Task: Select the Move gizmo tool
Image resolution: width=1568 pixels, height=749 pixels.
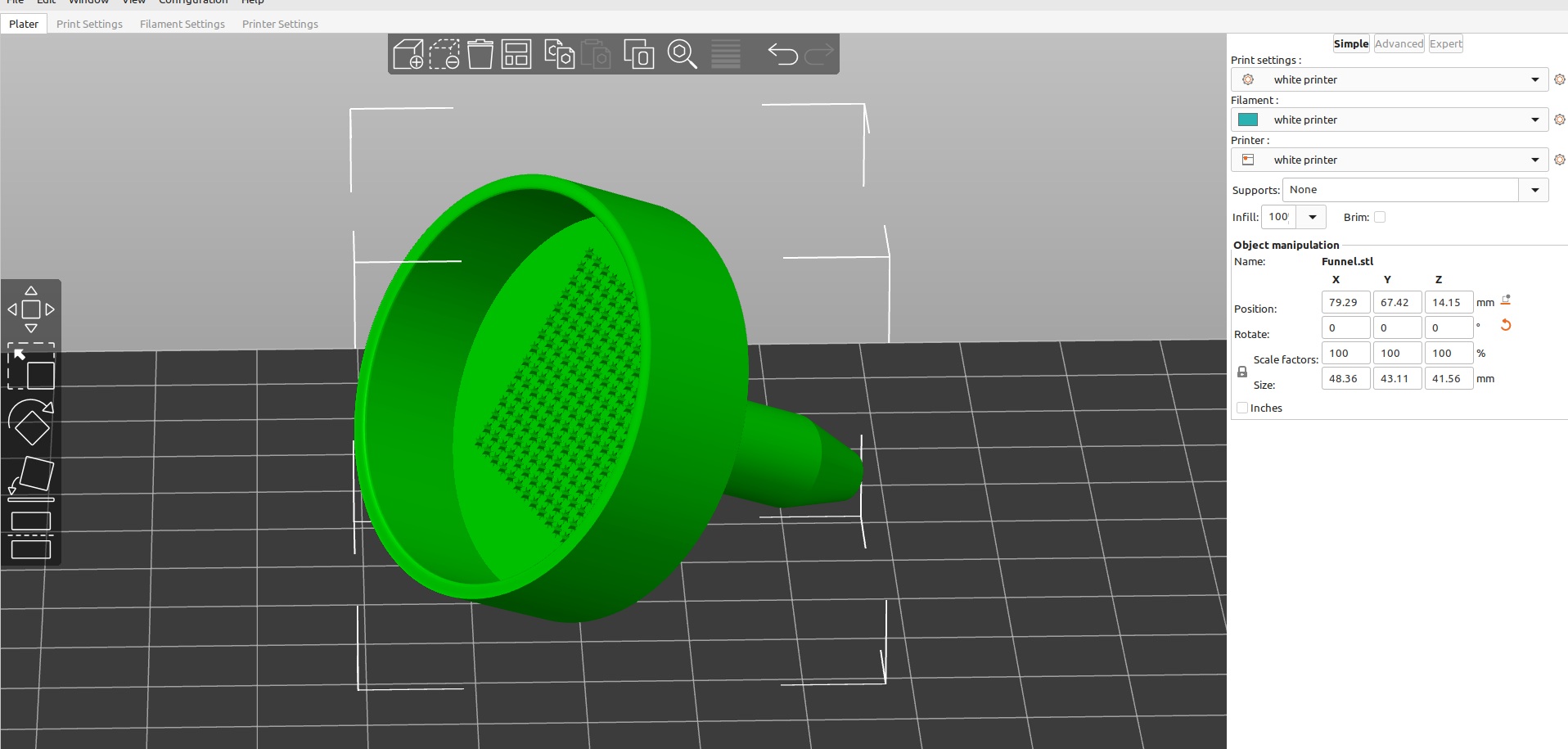Action: click(x=31, y=309)
